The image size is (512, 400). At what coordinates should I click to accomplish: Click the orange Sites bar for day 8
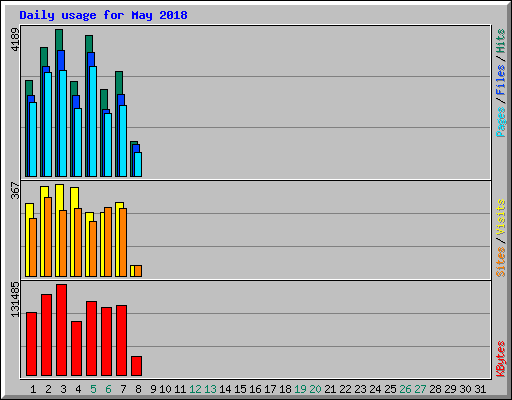point(138,271)
